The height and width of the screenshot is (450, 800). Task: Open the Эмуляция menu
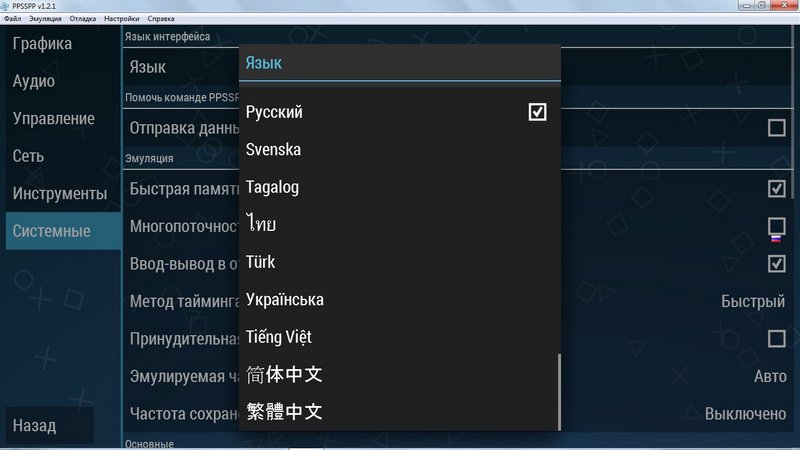coord(45,19)
